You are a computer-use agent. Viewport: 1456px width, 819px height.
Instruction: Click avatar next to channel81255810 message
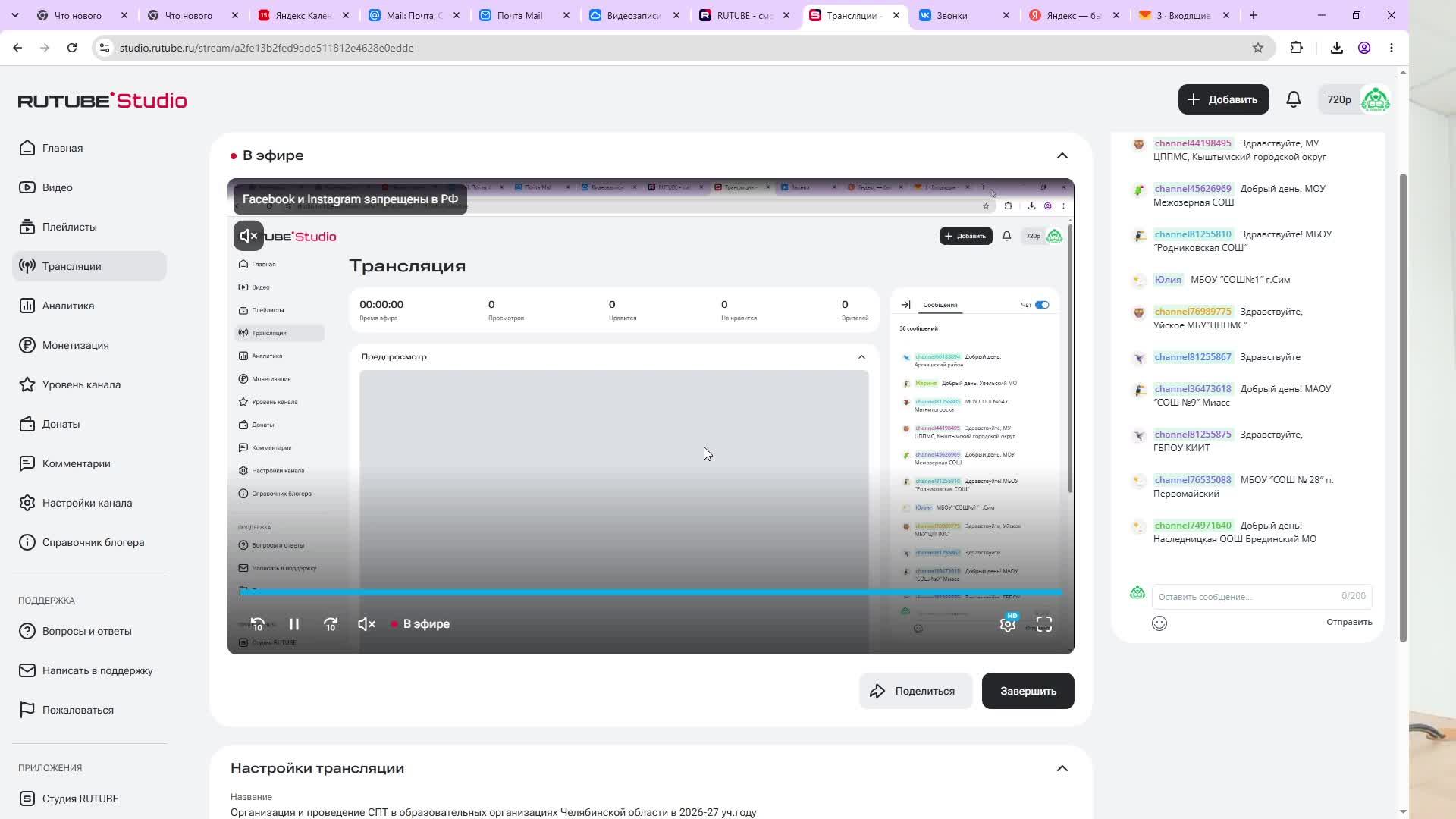[1139, 236]
